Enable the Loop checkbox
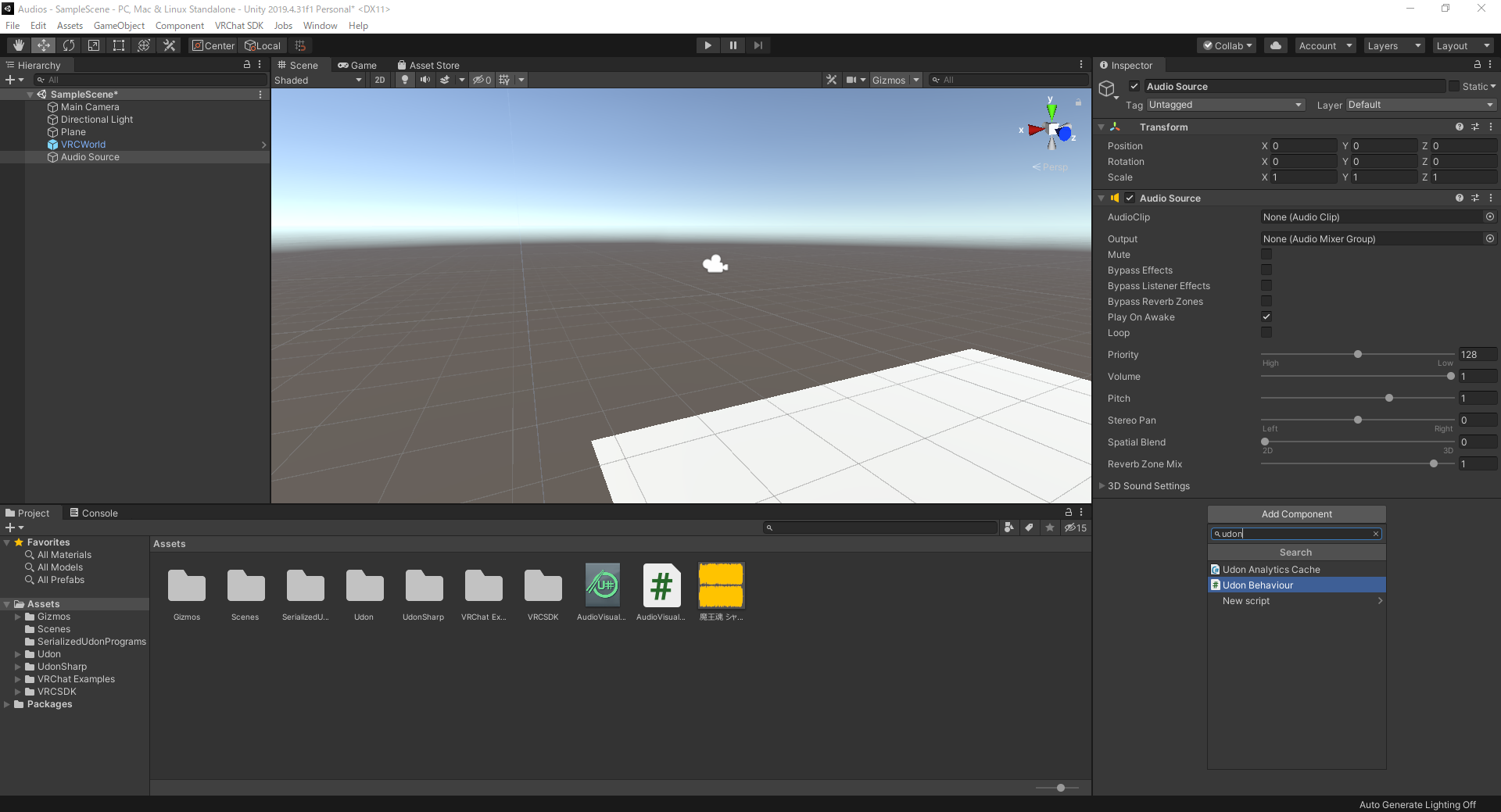The image size is (1501, 812). point(1266,333)
